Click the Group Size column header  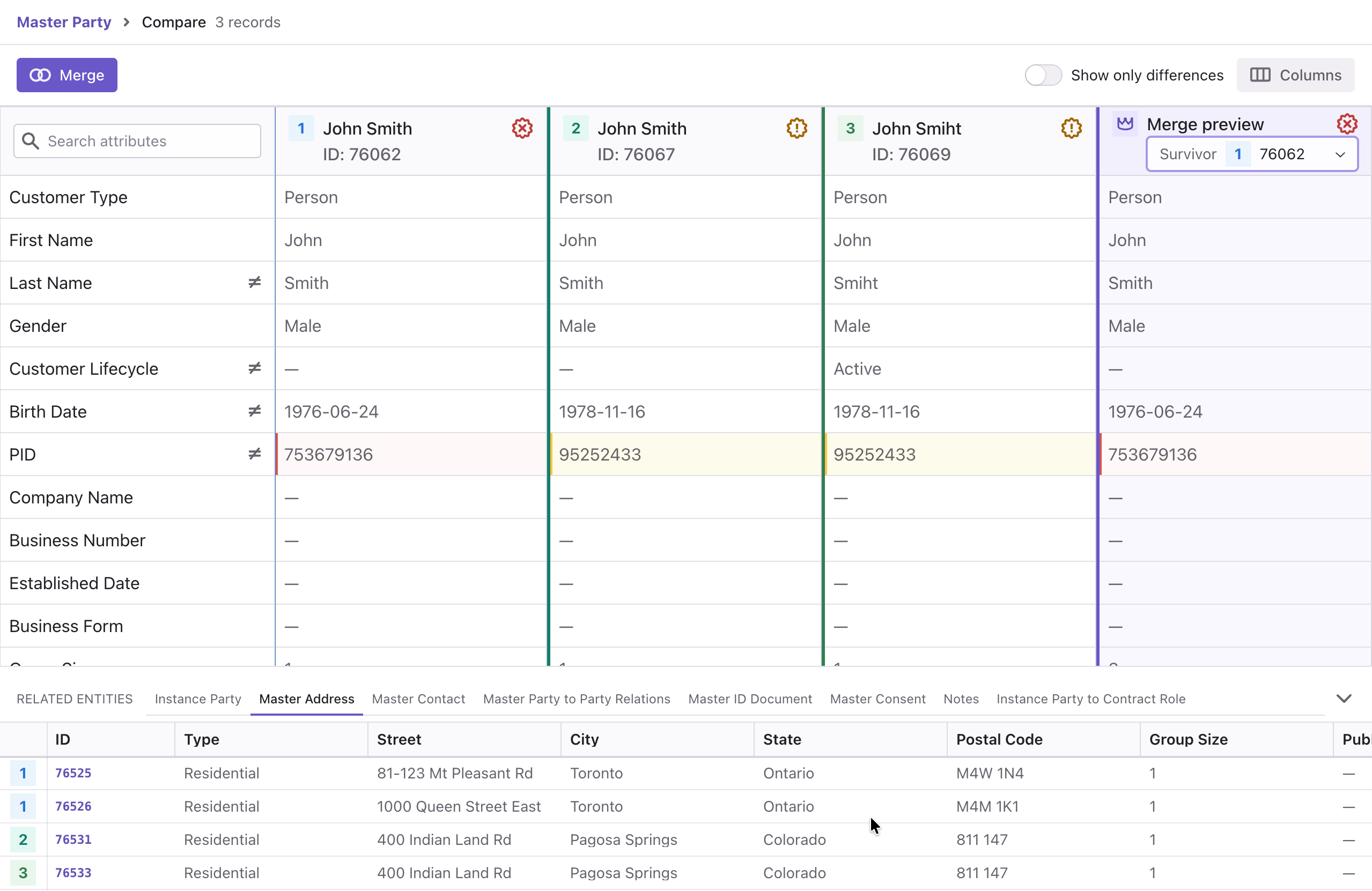[x=1236, y=739]
